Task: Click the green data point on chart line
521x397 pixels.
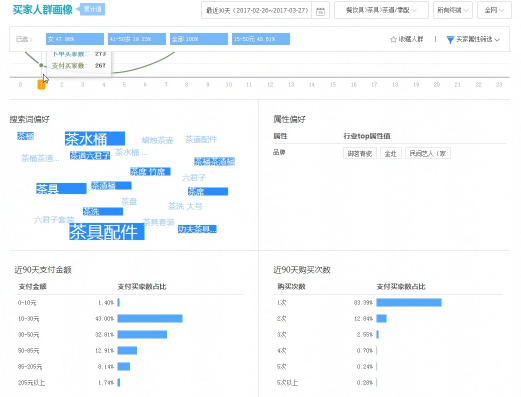Action: pyautogui.click(x=41, y=65)
